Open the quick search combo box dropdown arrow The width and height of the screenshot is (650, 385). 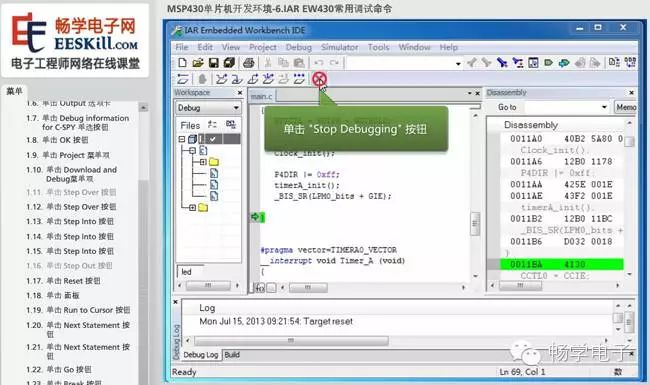tap(458, 63)
